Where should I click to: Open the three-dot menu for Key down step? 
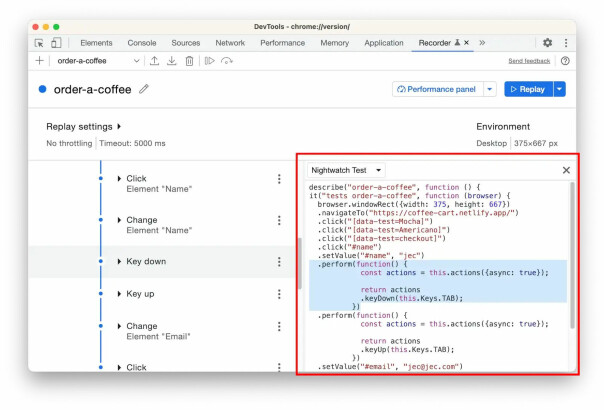(279, 262)
